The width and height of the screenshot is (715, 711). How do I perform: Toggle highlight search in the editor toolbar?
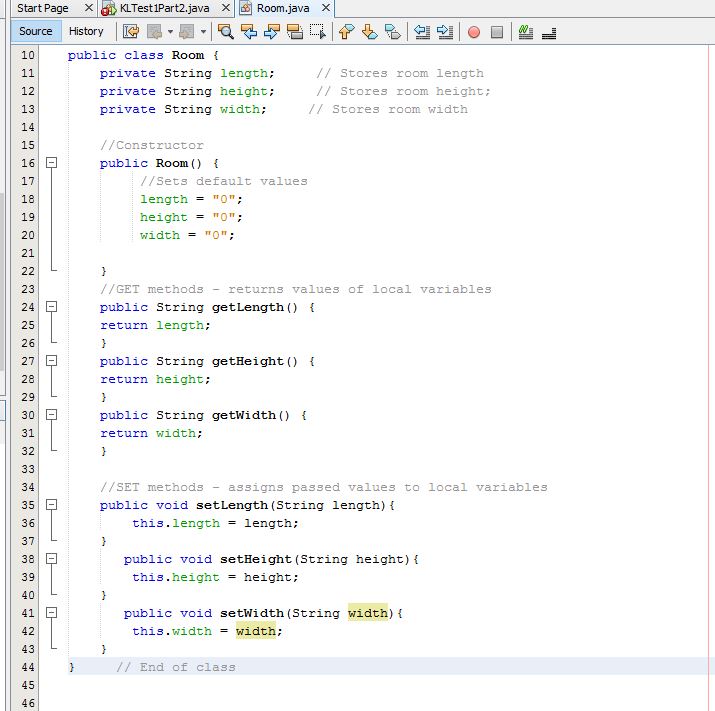click(x=295, y=32)
